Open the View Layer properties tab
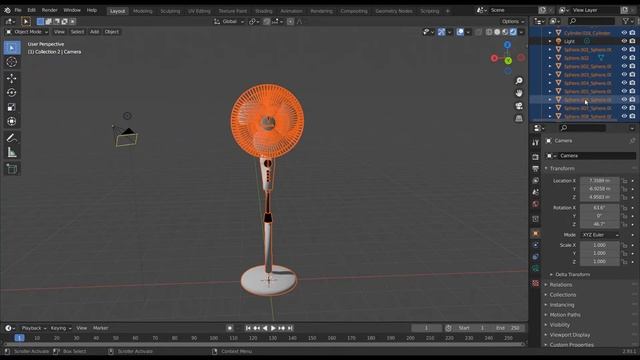Viewport: 640px width, 360px height. click(536, 180)
